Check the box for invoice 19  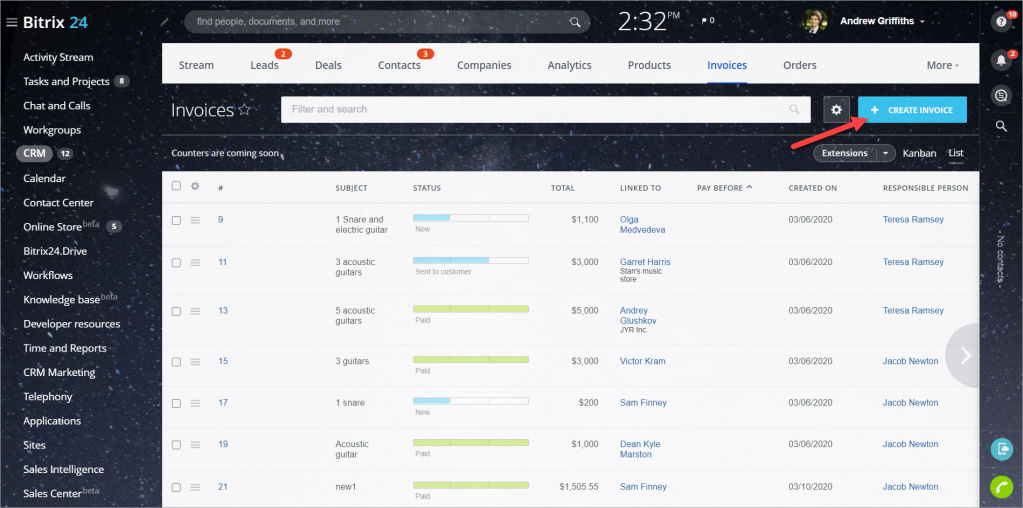click(x=176, y=445)
